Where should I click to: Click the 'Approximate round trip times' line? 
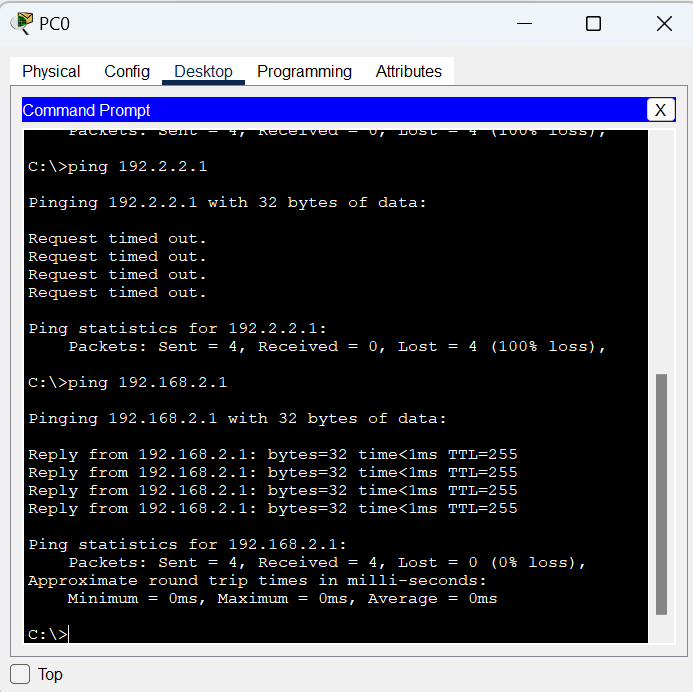pos(257,580)
